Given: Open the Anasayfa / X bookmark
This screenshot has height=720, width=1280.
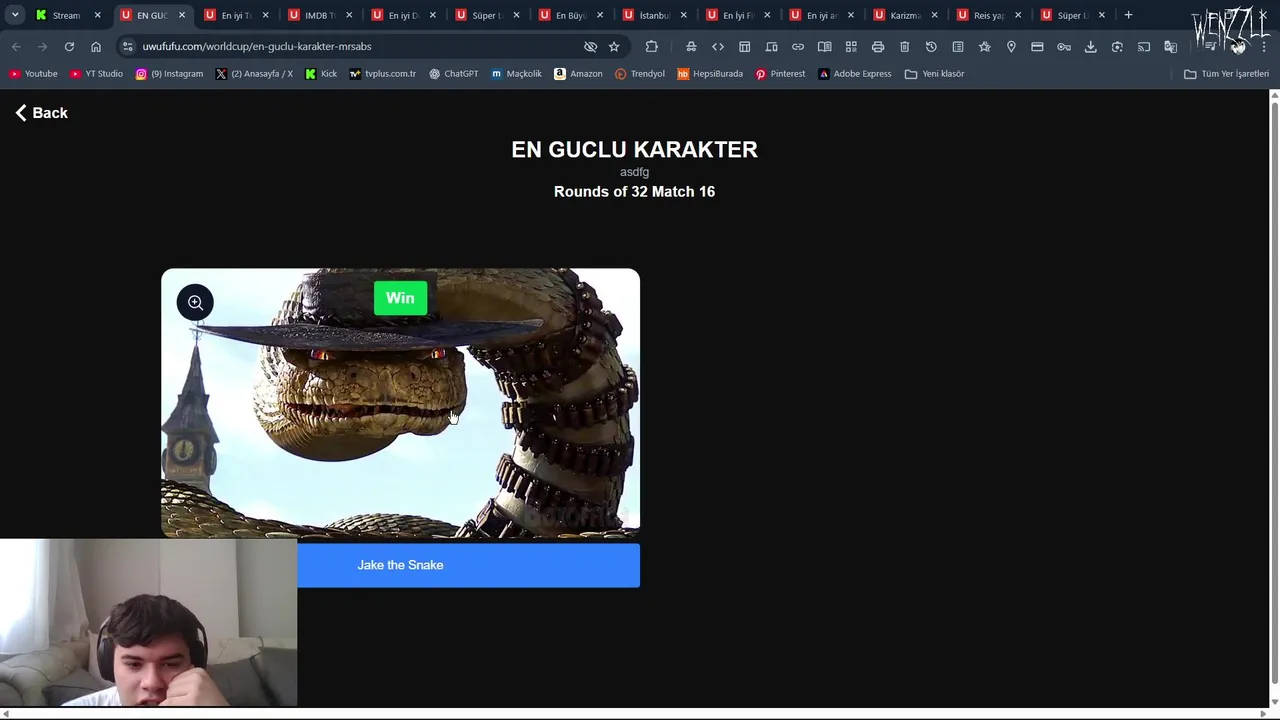Looking at the screenshot, I should pyautogui.click(x=254, y=73).
